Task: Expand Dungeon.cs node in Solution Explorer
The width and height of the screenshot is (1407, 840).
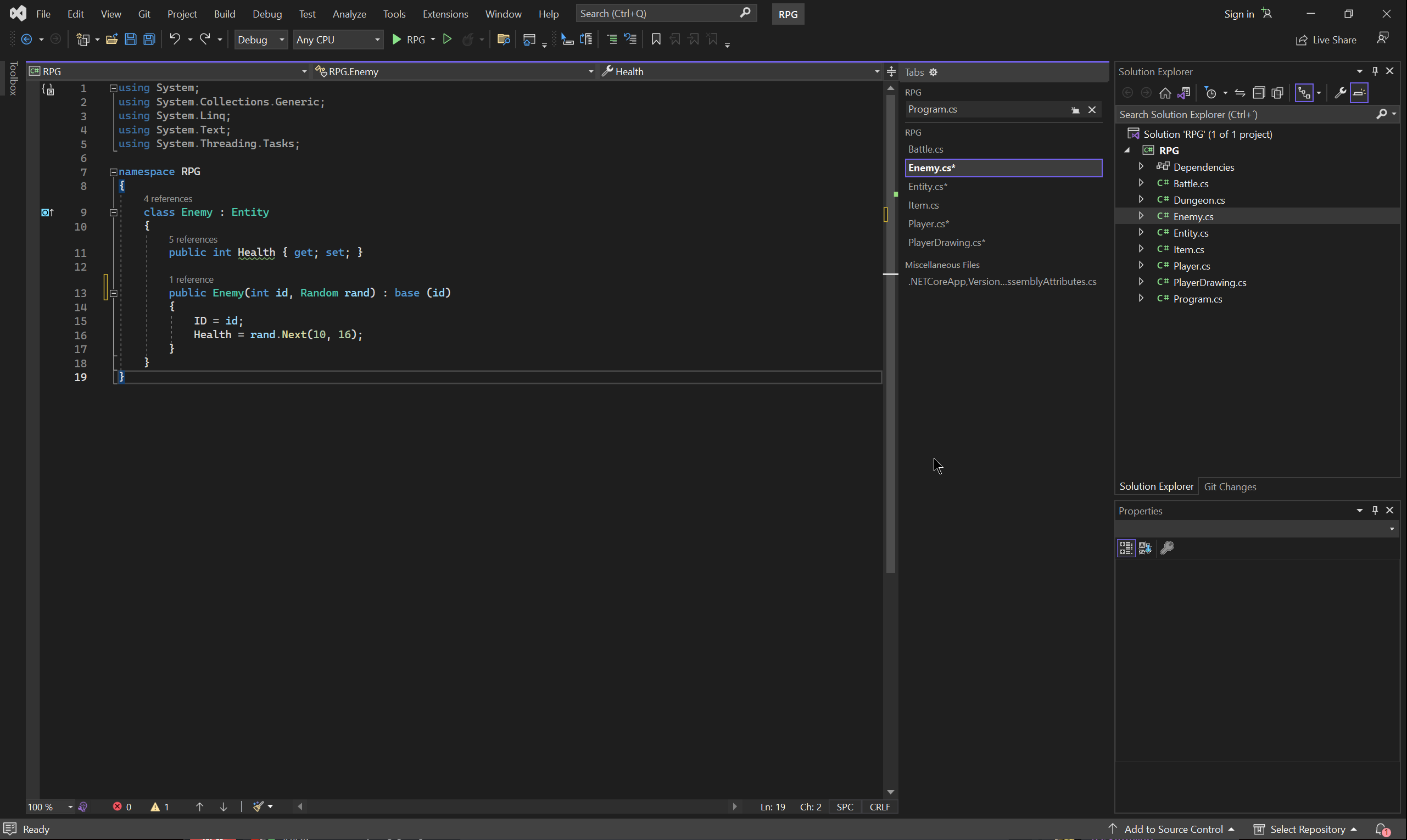Action: click(x=1141, y=200)
